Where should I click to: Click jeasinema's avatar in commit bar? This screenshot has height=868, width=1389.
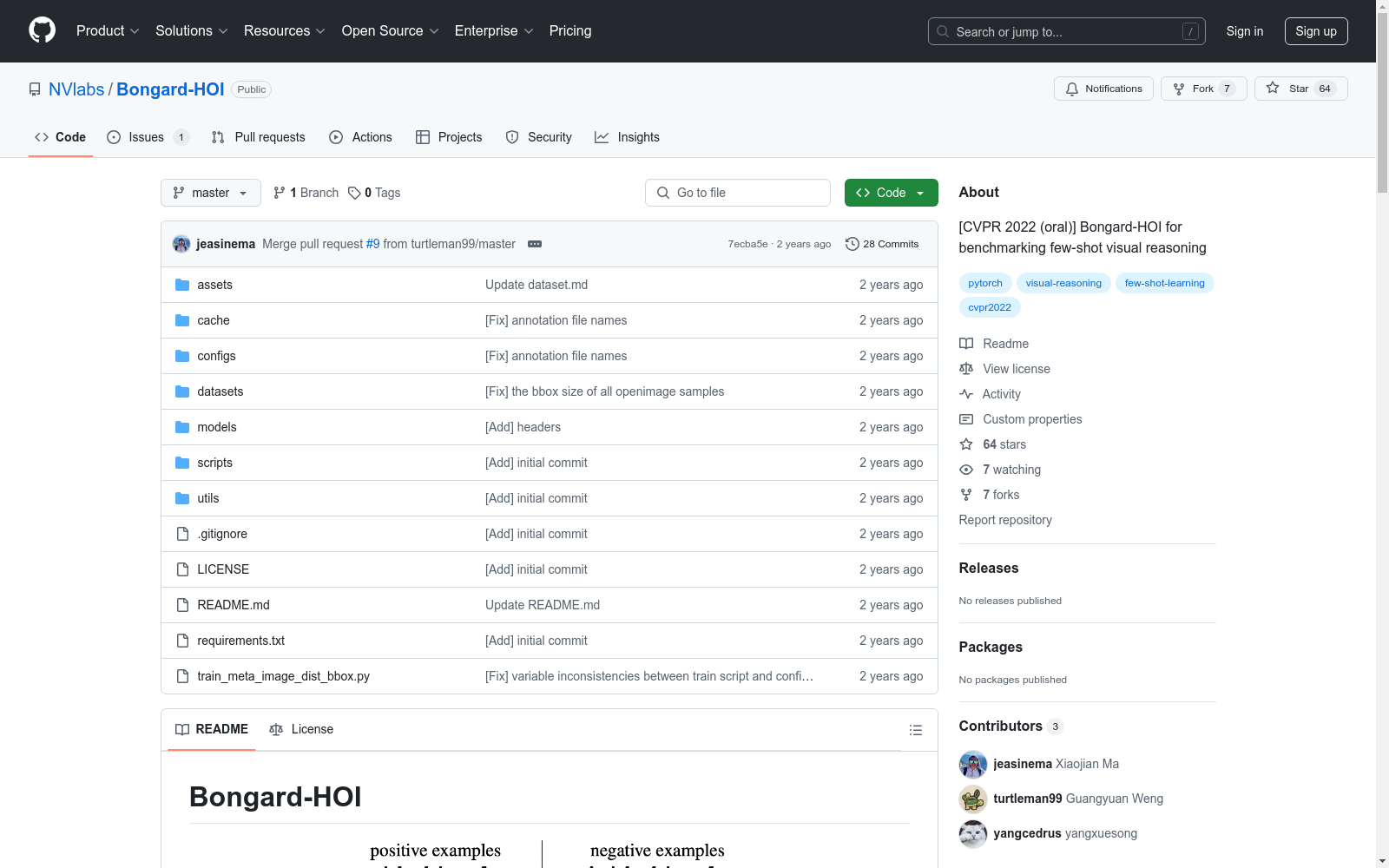pos(181,244)
